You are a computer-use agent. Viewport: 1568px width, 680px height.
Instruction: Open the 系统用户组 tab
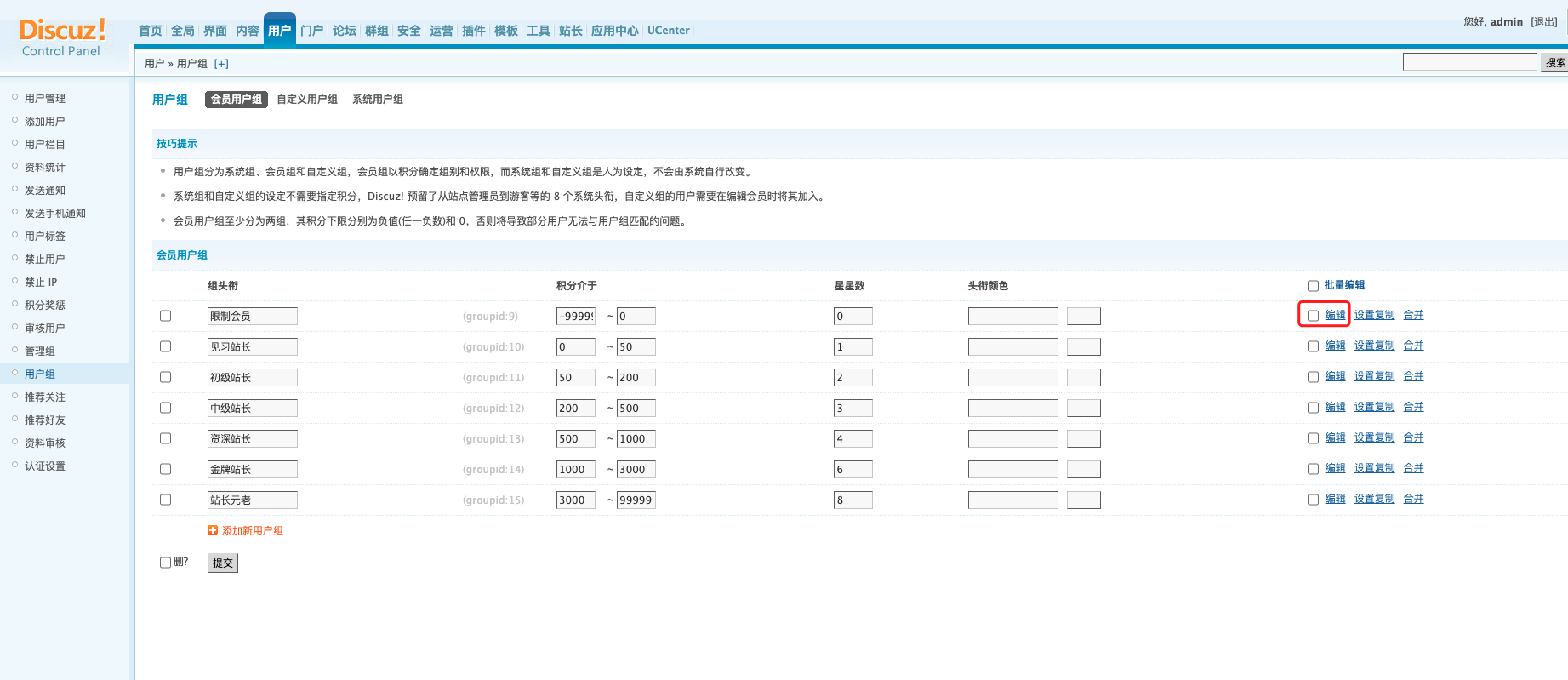pos(378,100)
